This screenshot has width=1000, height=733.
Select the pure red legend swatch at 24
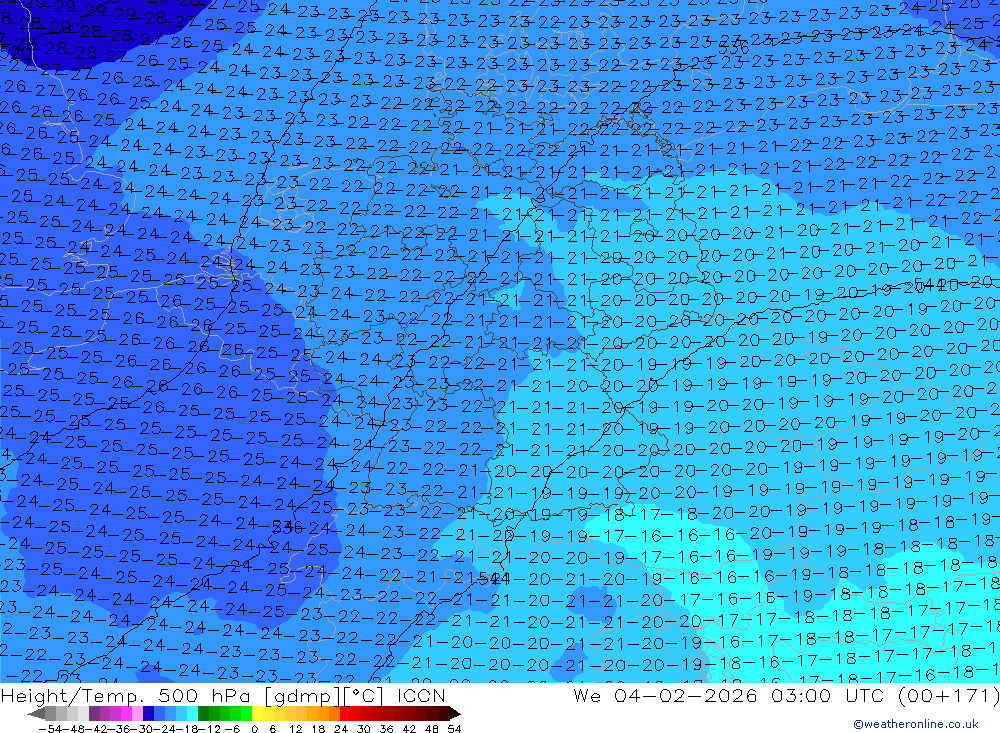(345, 714)
